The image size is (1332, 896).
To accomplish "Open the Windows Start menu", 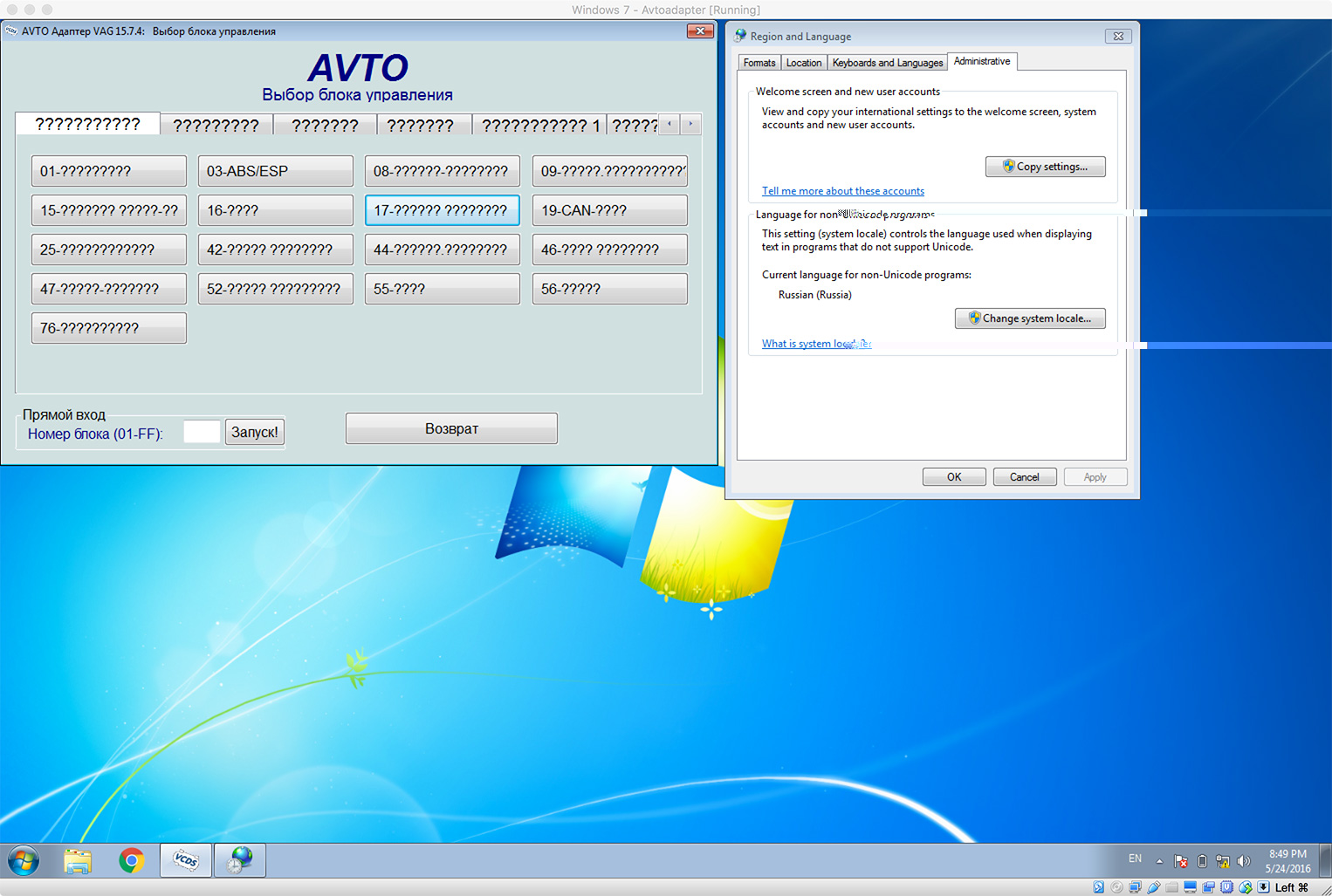I will point(24,860).
